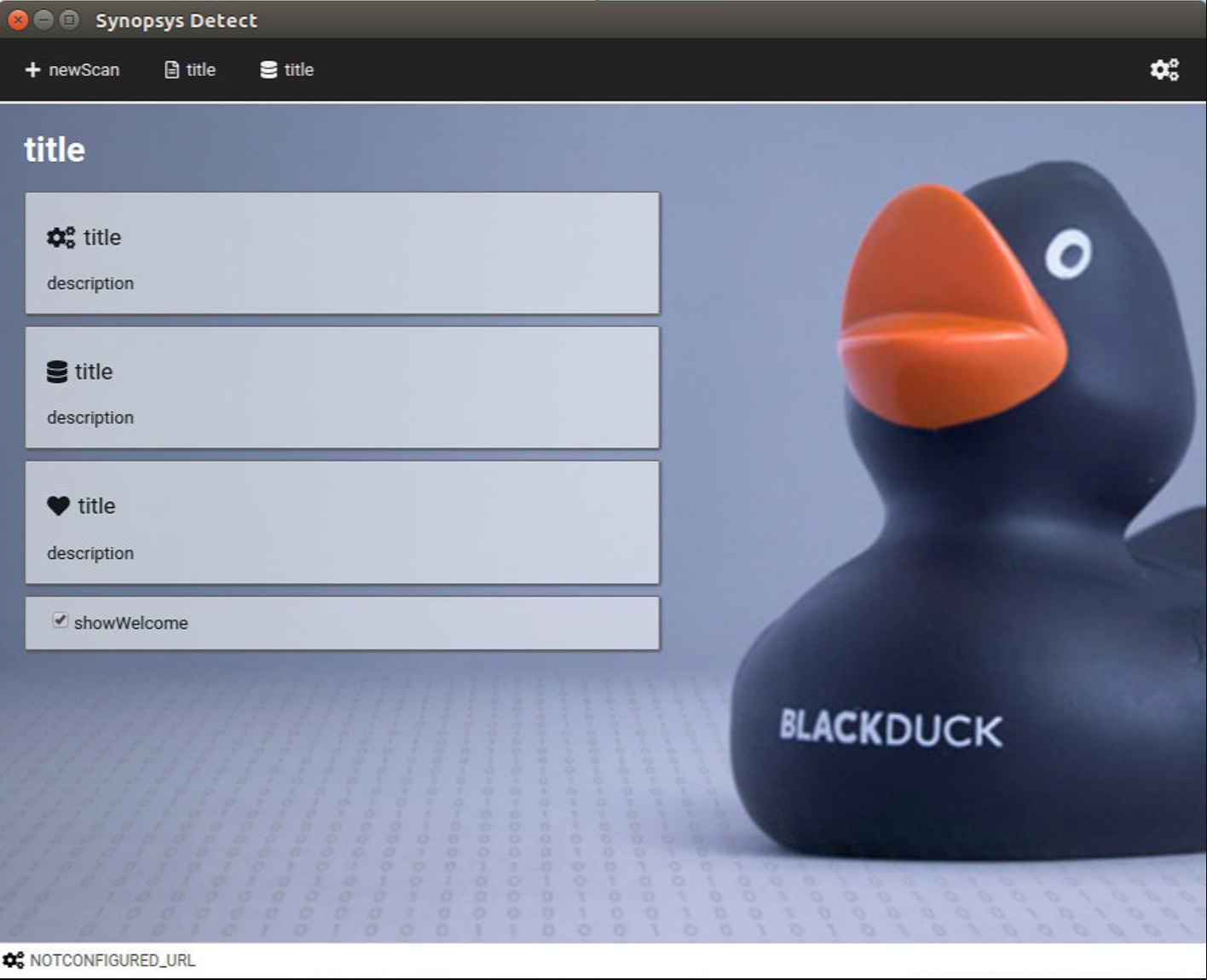Click the plus icon next to newScan

[x=32, y=70]
